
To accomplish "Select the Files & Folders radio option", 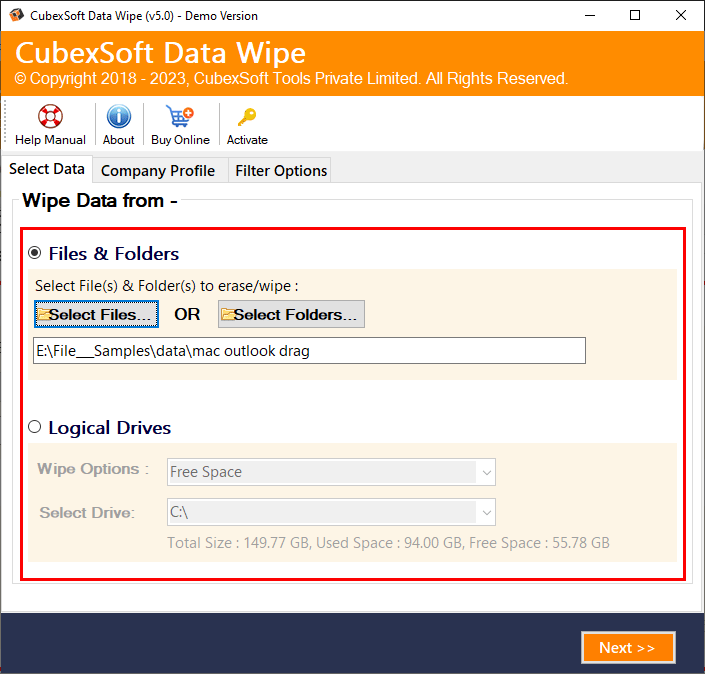I will pos(35,253).
